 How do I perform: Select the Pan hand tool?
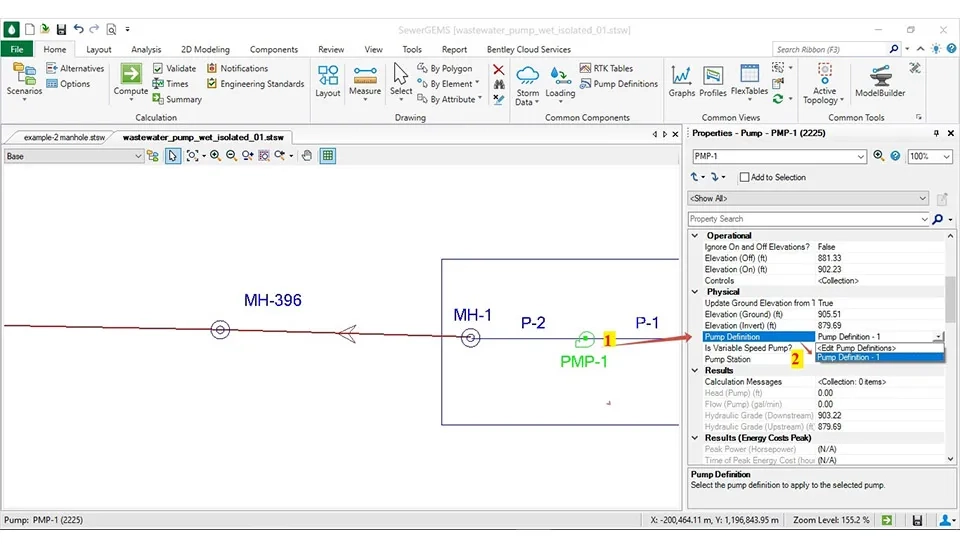coord(307,156)
